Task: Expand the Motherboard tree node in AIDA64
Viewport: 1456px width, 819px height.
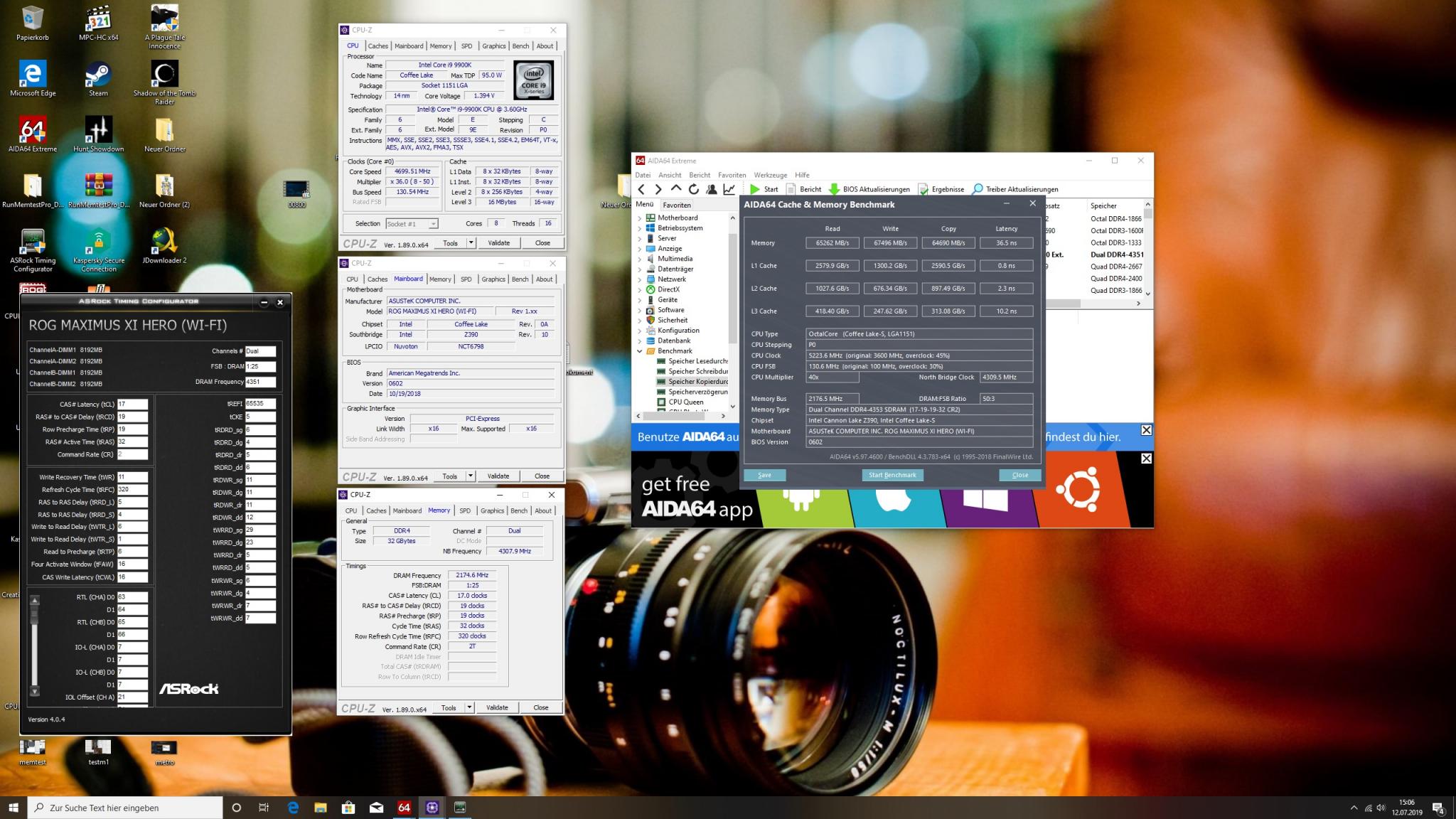Action: [639, 218]
